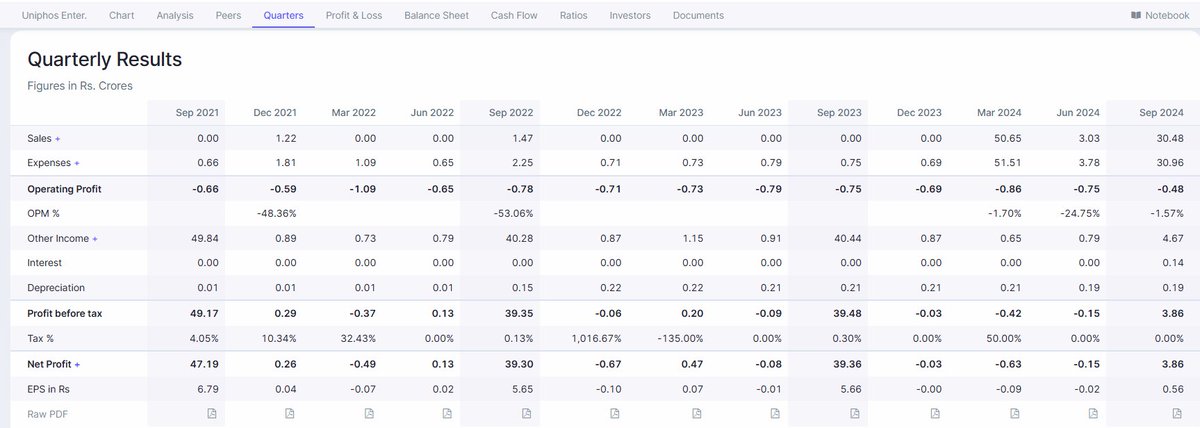Screen dimensions: 1200x428
Task: Switch to the Balance Sheet tab
Action: click(x=436, y=16)
